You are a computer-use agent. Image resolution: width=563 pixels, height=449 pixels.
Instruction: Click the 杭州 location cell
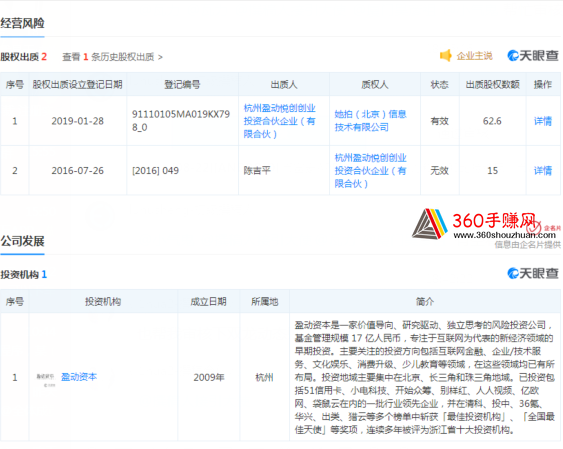(x=264, y=377)
